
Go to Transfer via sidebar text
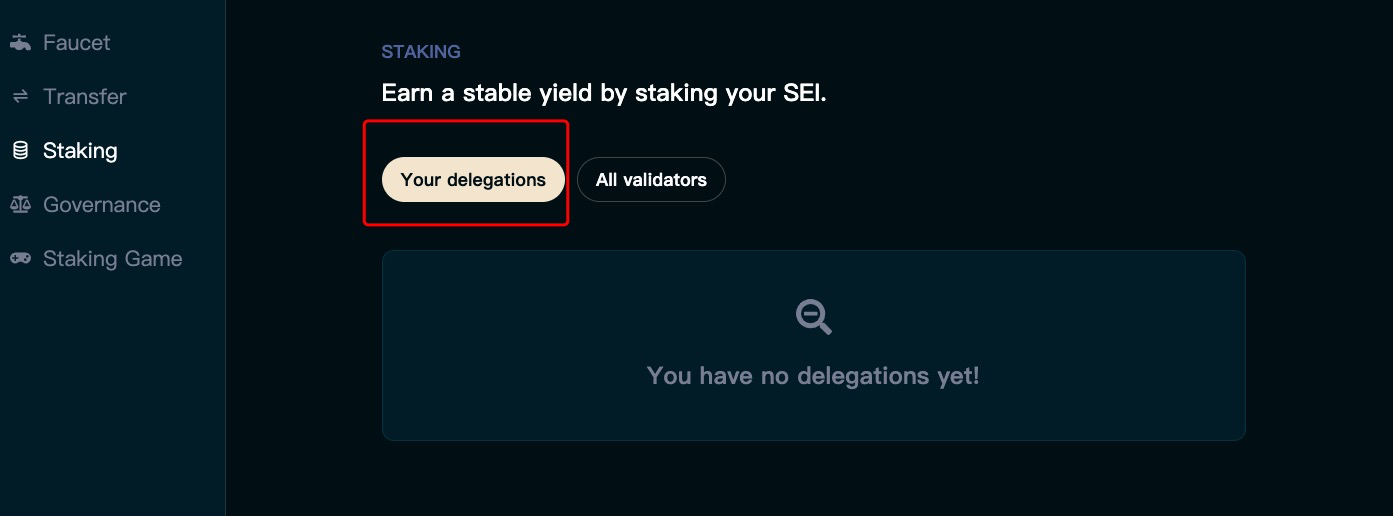(84, 97)
